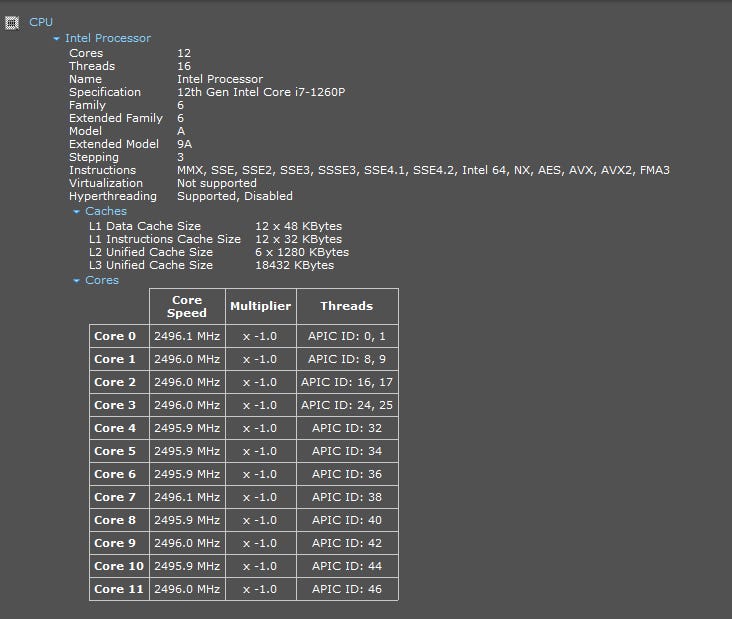Select the Core 7 row header

pos(119,497)
